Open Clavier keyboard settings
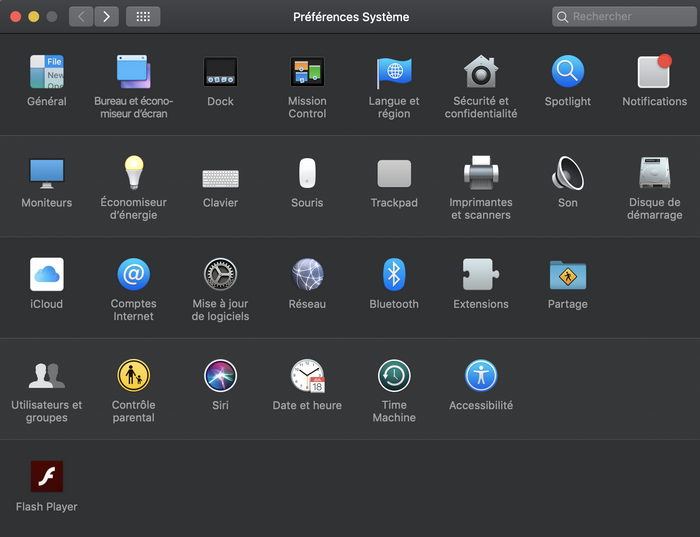Viewport: 700px width, 537px height. pyautogui.click(x=221, y=179)
